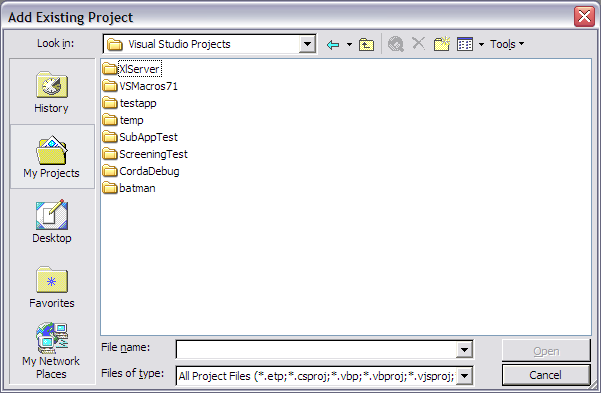This screenshot has width=601, height=393.
Task: Click into the File name field
Action: 317,349
